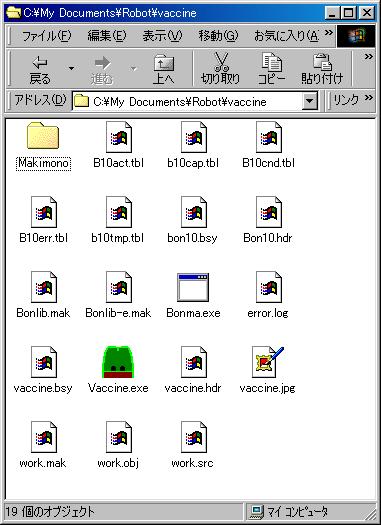
Task: Select the Bonlib-e.mak file icon
Action: click(119, 287)
